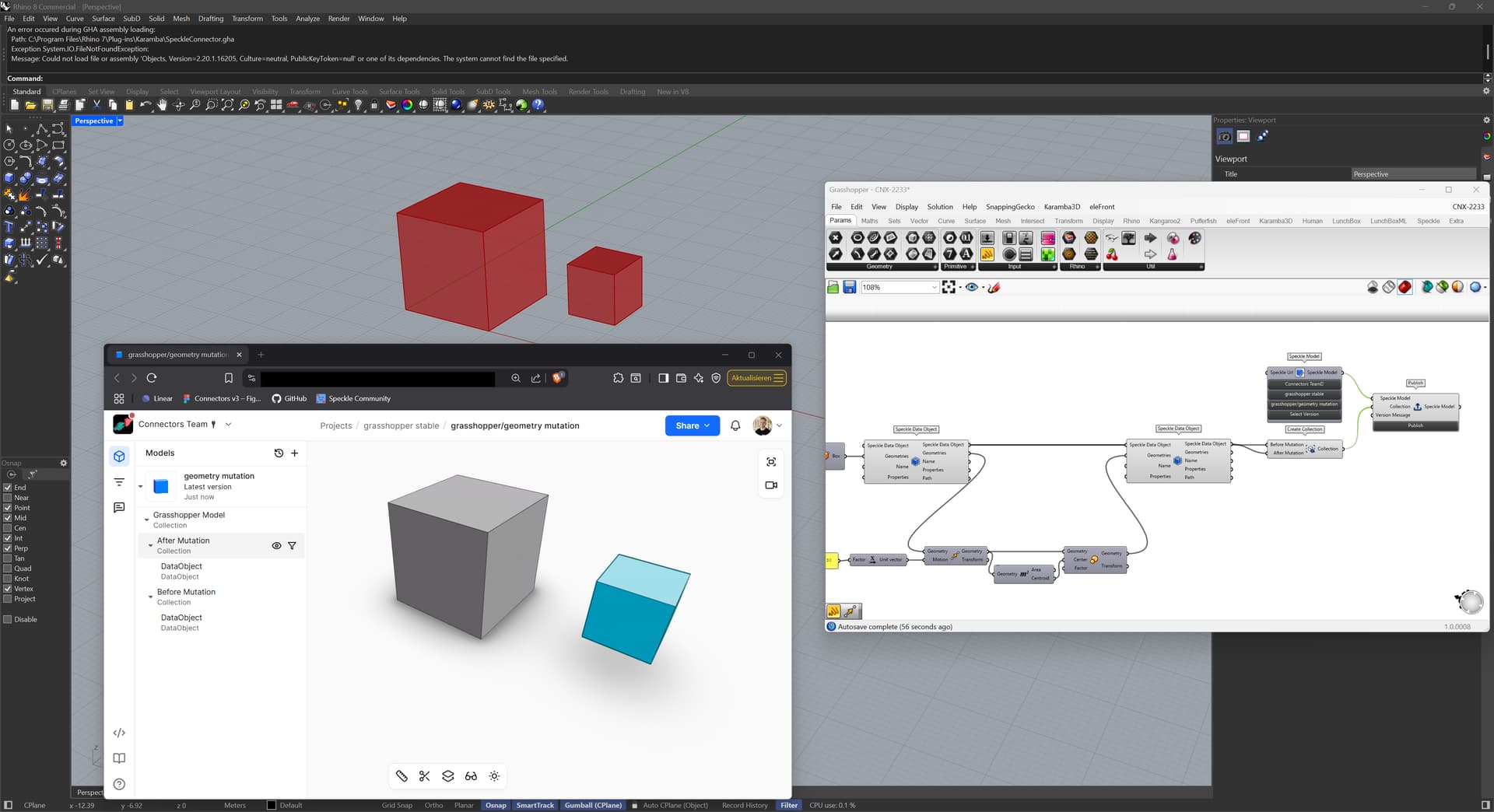Open the Perspective viewport dropdown arrow

click(x=120, y=121)
